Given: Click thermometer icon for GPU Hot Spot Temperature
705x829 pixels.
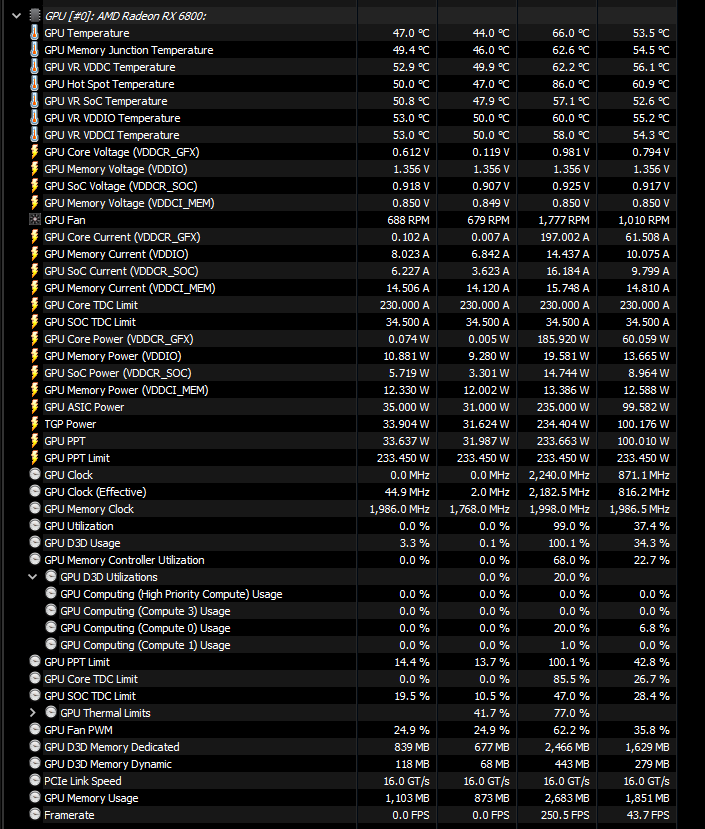Looking at the screenshot, I should (34, 84).
